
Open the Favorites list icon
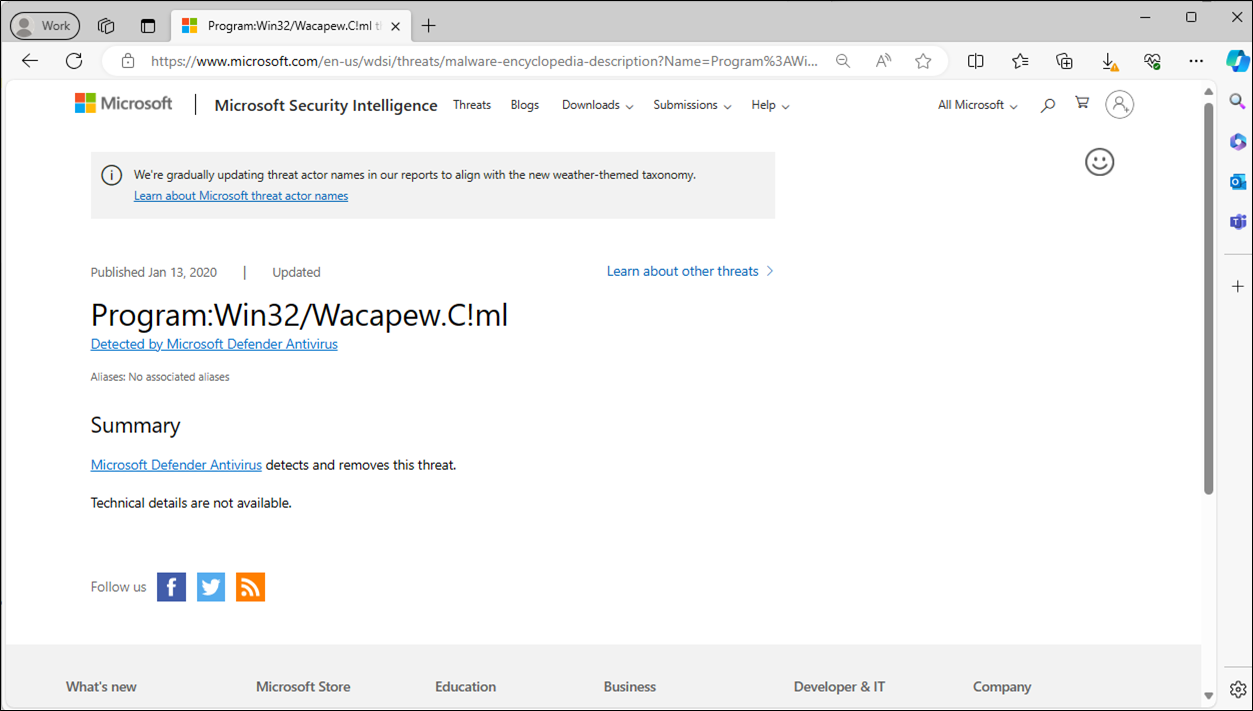pos(1020,61)
